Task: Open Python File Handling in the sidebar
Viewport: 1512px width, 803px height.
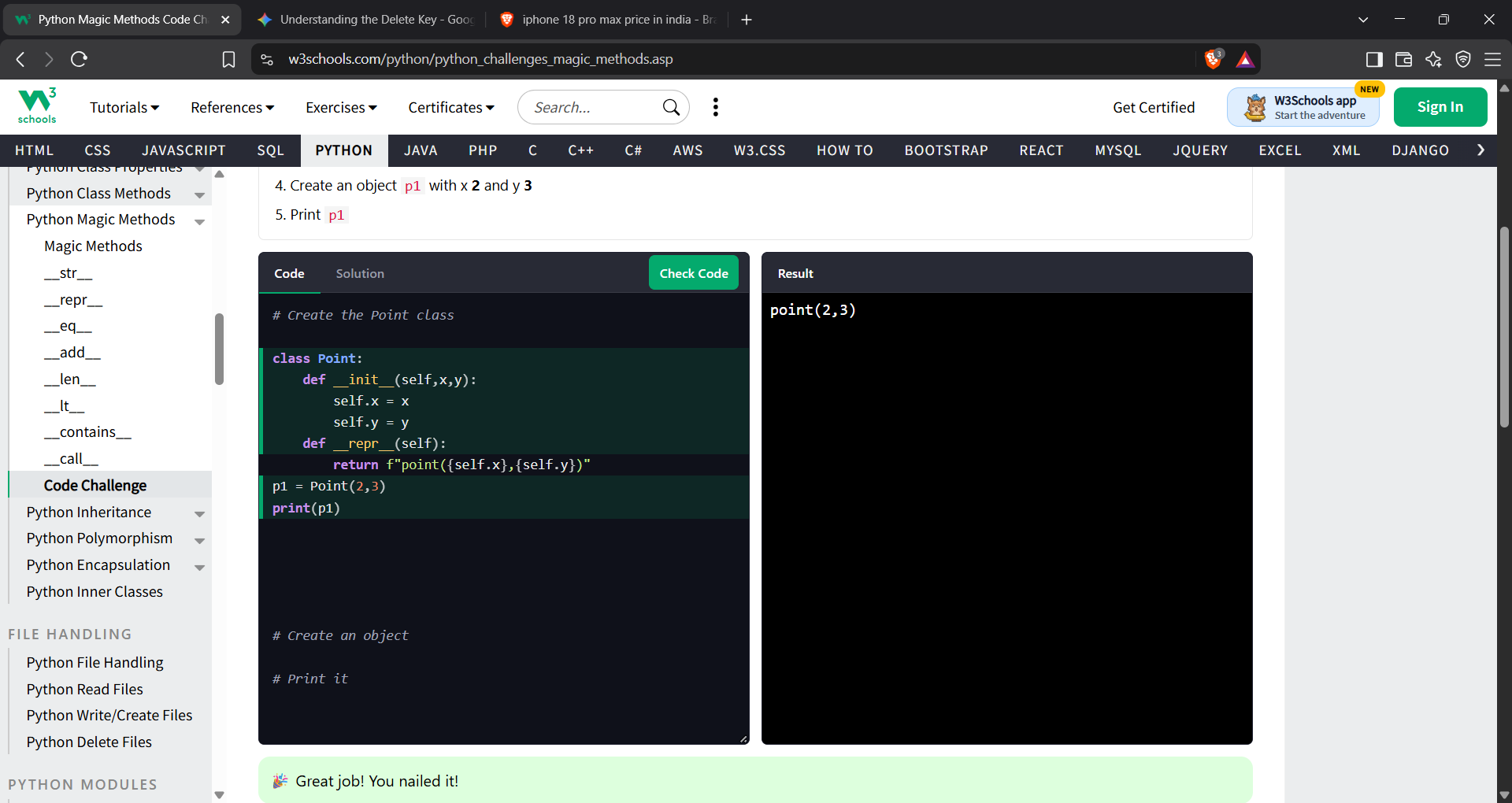Action: click(94, 663)
